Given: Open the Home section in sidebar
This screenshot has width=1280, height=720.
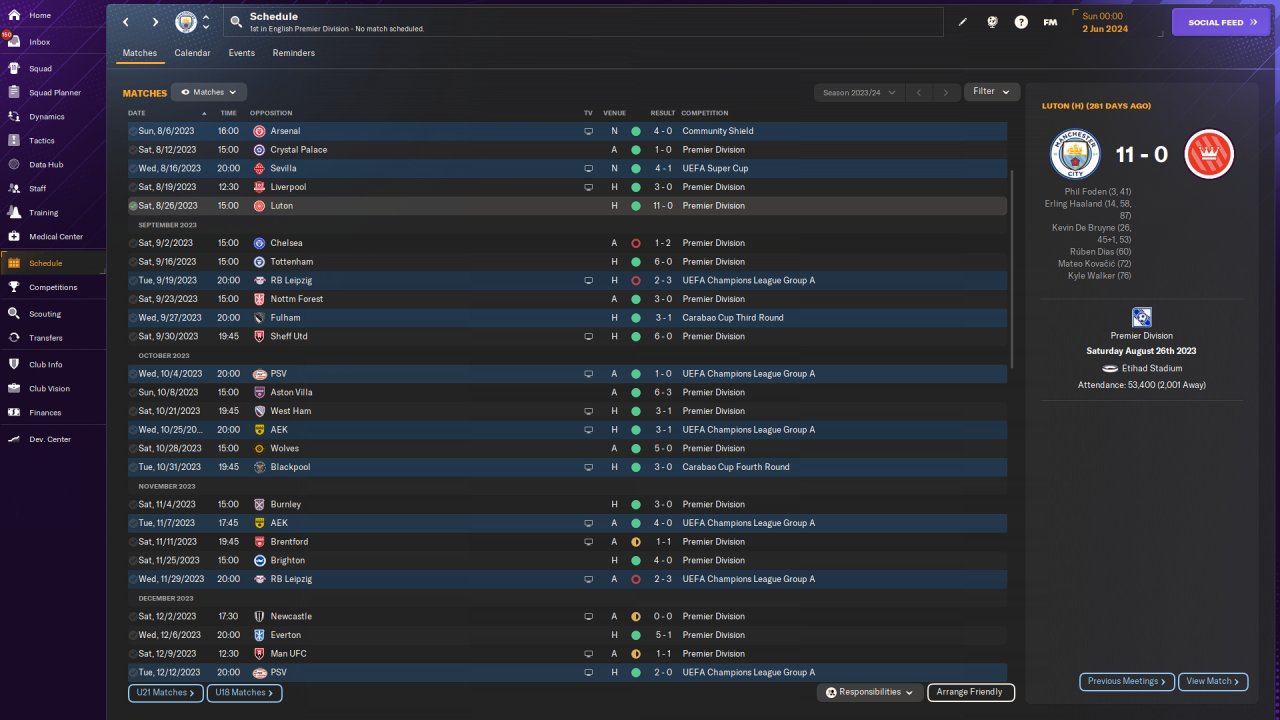Looking at the screenshot, I should [52, 16].
